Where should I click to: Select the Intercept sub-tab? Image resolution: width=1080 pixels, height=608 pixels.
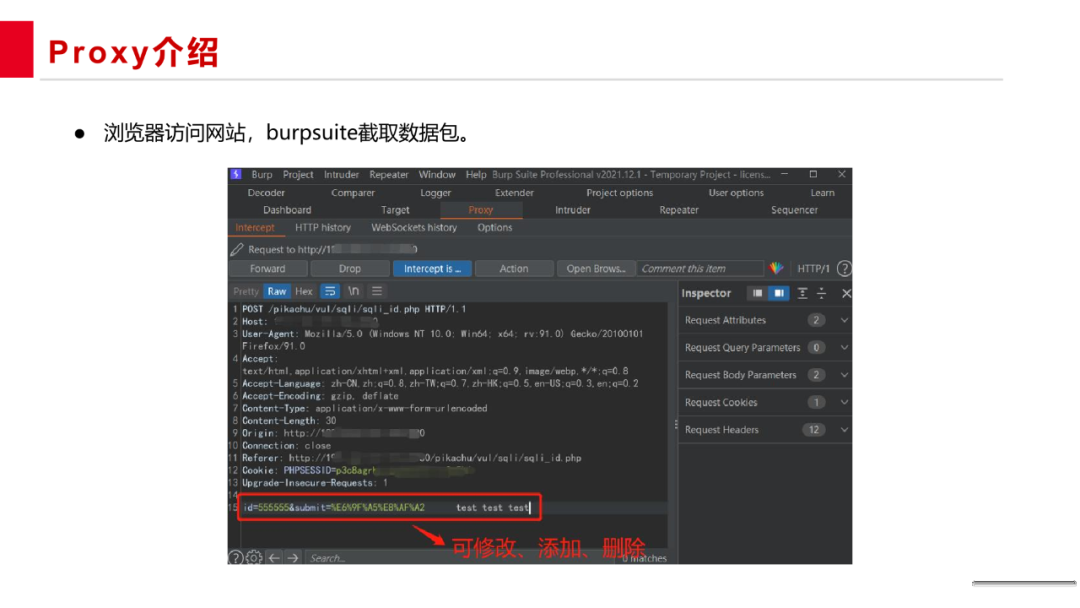coord(255,228)
